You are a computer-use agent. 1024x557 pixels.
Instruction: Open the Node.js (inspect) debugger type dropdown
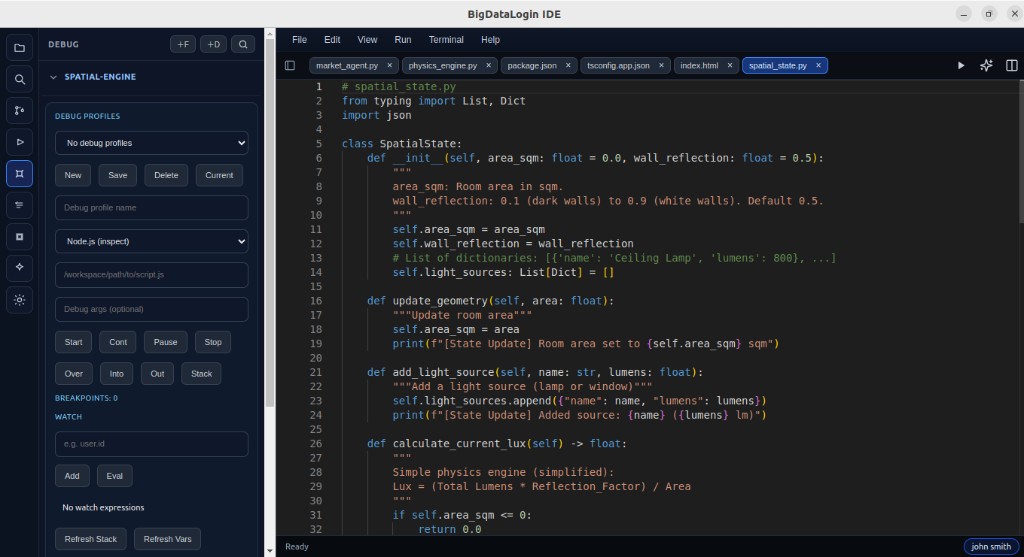click(x=152, y=242)
